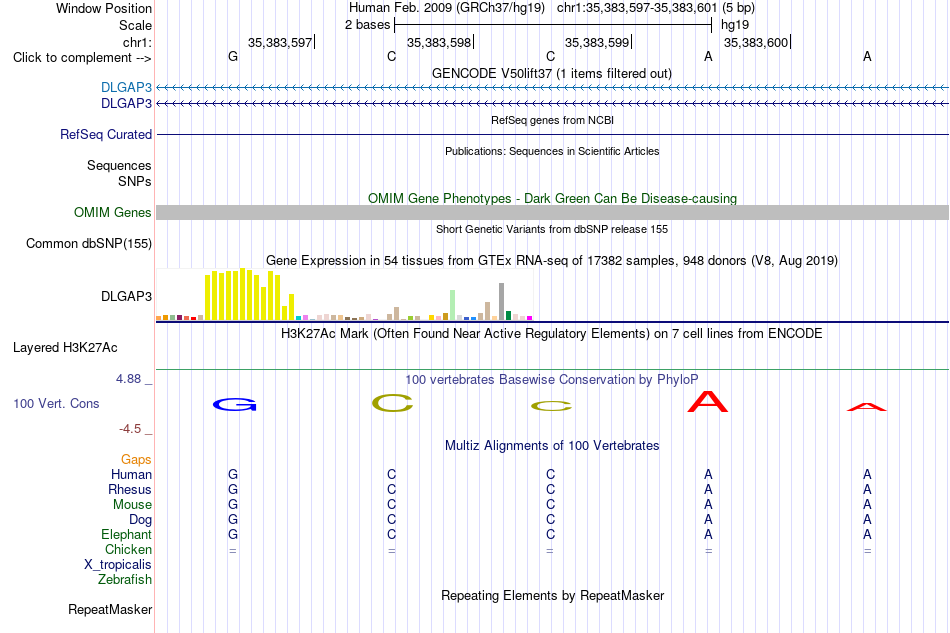Click the 'SNPs' publications label
950x633 pixels.
(x=135, y=181)
